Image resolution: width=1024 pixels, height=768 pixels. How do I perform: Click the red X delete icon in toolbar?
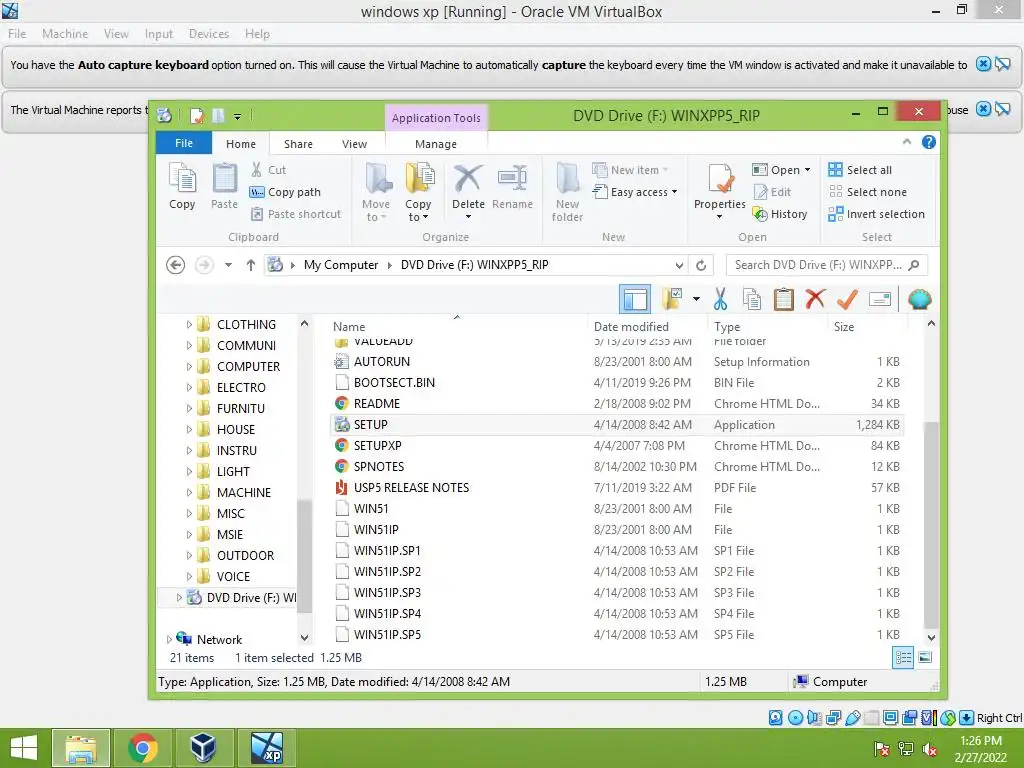click(815, 299)
